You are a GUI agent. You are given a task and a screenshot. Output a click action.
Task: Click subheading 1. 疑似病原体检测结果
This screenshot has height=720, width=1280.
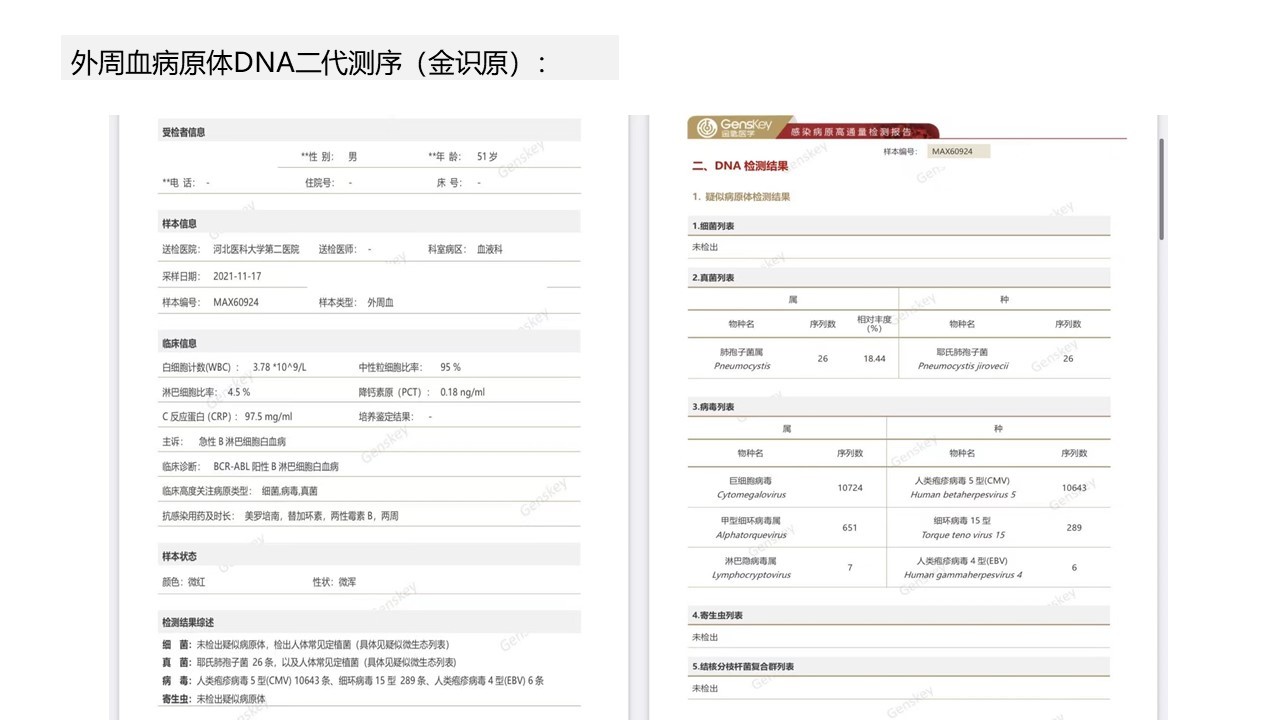(x=741, y=197)
